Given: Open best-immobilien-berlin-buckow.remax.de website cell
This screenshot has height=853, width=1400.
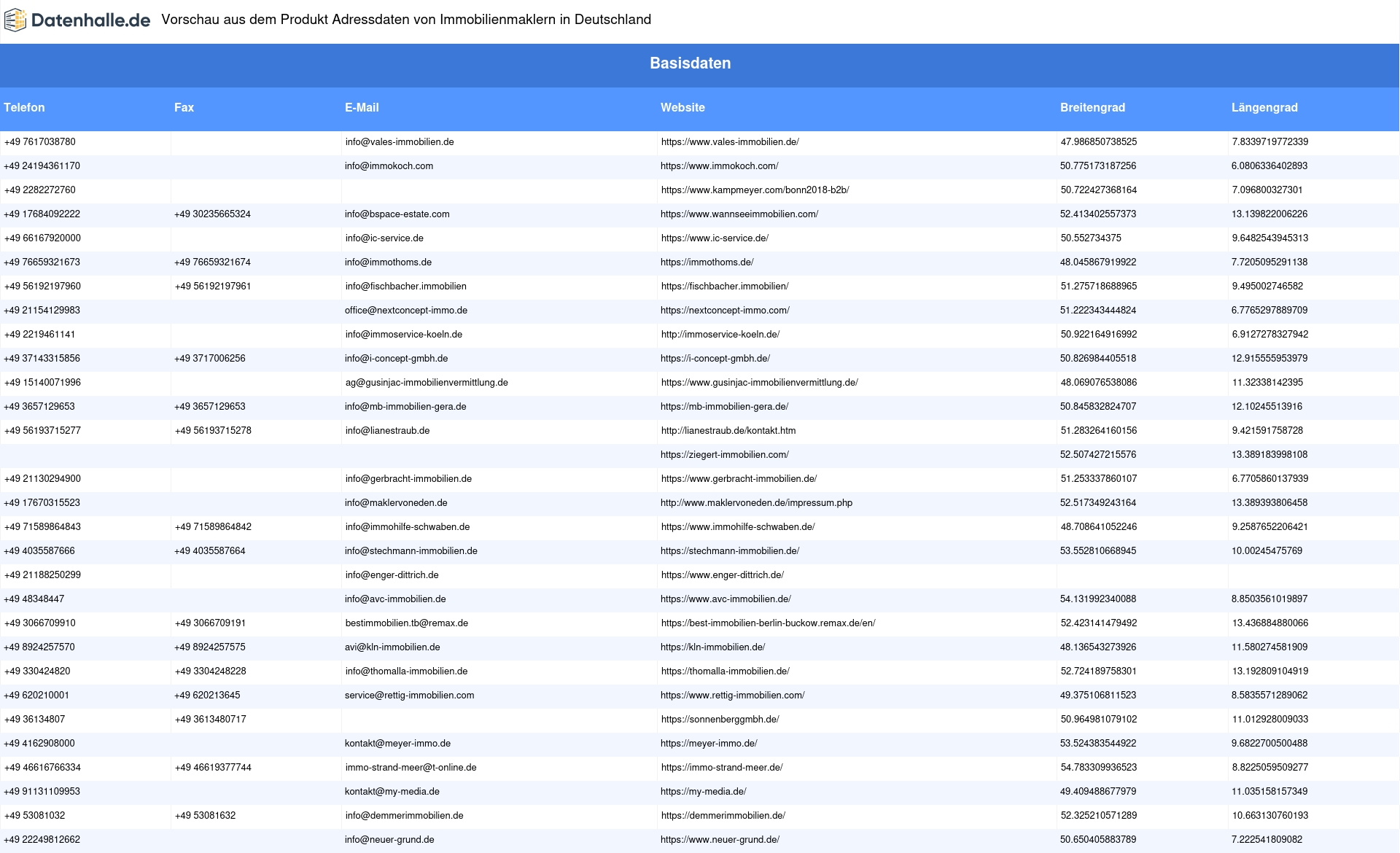Looking at the screenshot, I should (x=768, y=623).
